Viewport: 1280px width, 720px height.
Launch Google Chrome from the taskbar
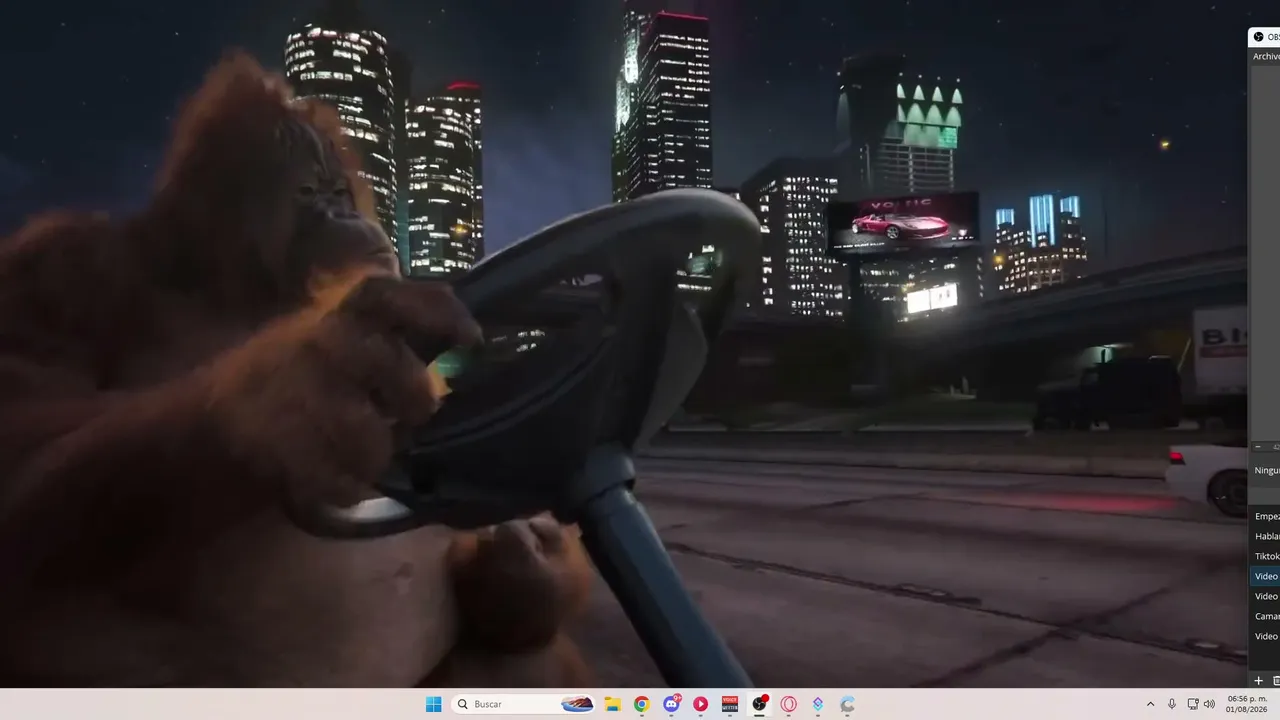click(641, 704)
